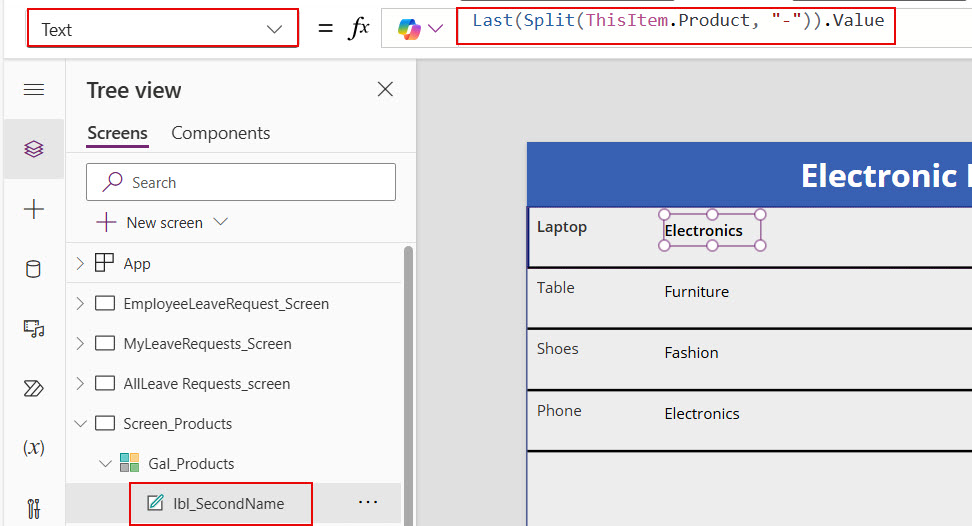Screen dimensions: 972x526
Task: Click the Shoes text in gallery
Action: pyautogui.click(x=557, y=349)
